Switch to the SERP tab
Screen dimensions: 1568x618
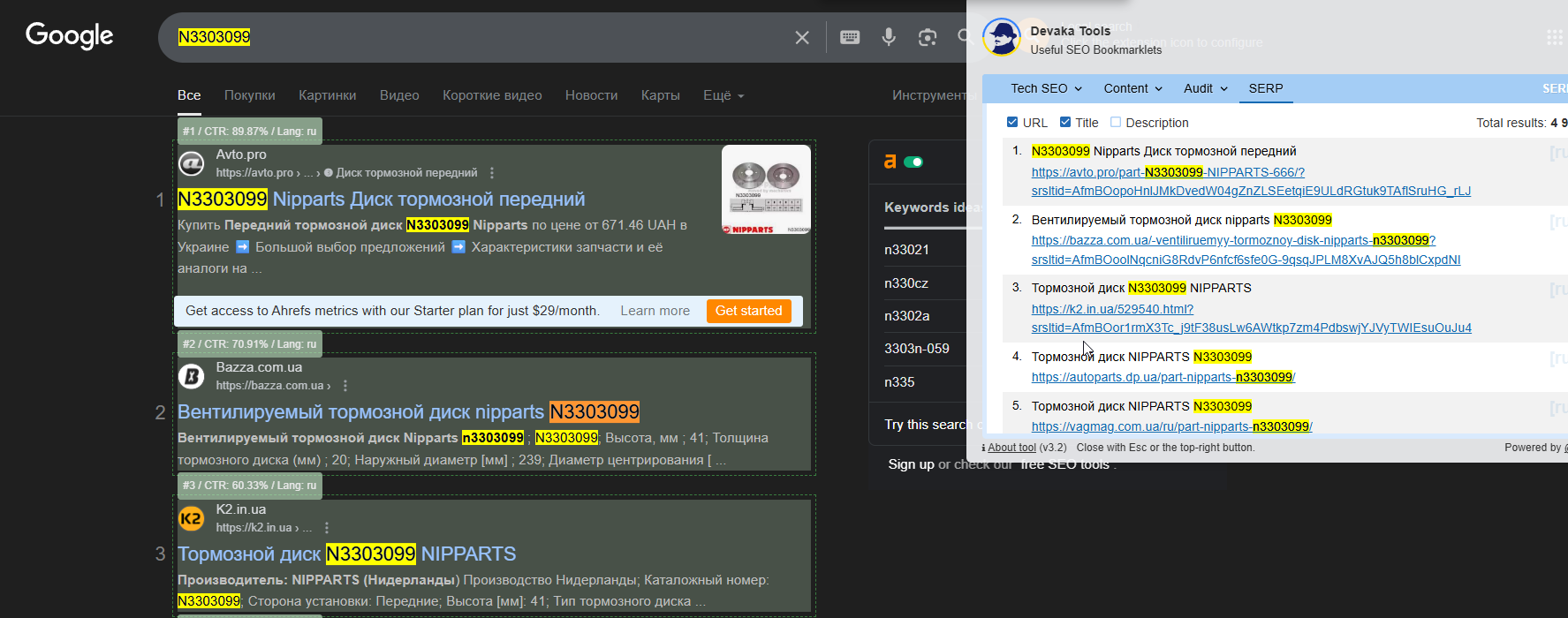pos(1266,88)
